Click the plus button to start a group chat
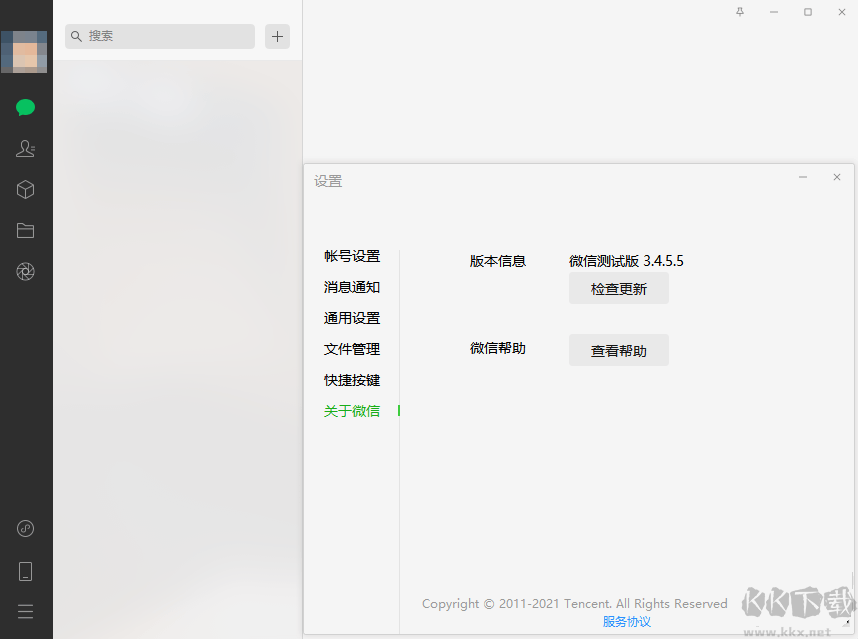The height and width of the screenshot is (639, 858). tap(277, 36)
